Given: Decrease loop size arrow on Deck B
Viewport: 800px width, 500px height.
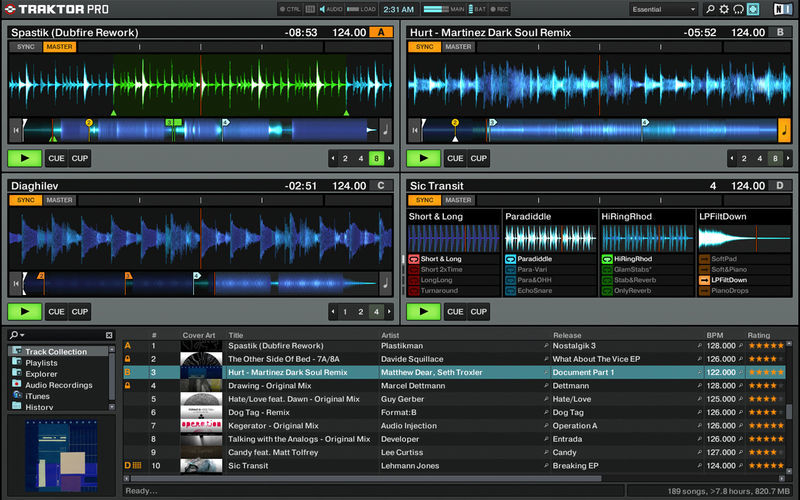Looking at the screenshot, I should pyautogui.click(x=732, y=159).
